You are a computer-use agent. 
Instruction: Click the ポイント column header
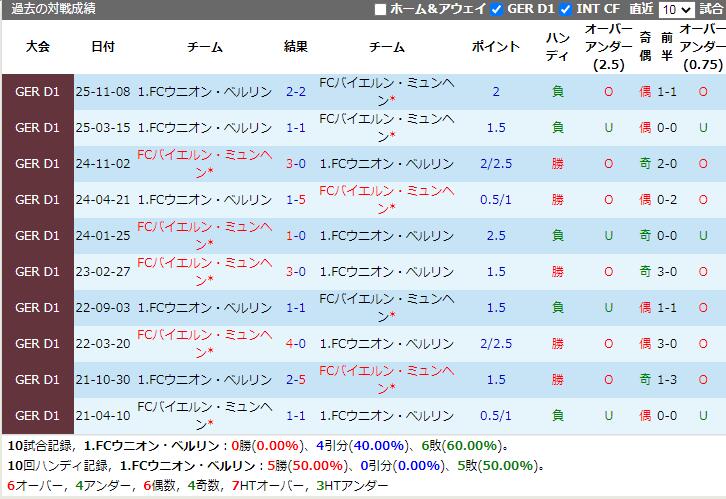pyautogui.click(x=496, y=47)
